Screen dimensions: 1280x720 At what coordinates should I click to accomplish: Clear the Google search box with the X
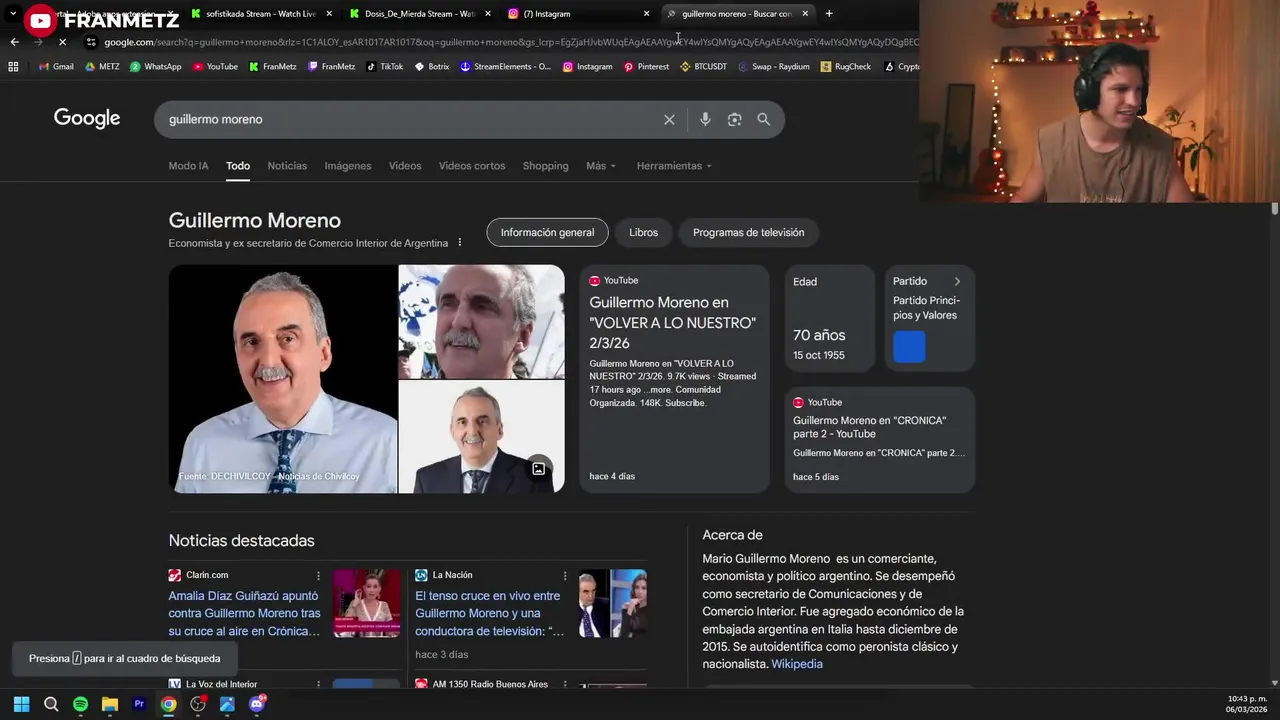click(x=669, y=120)
